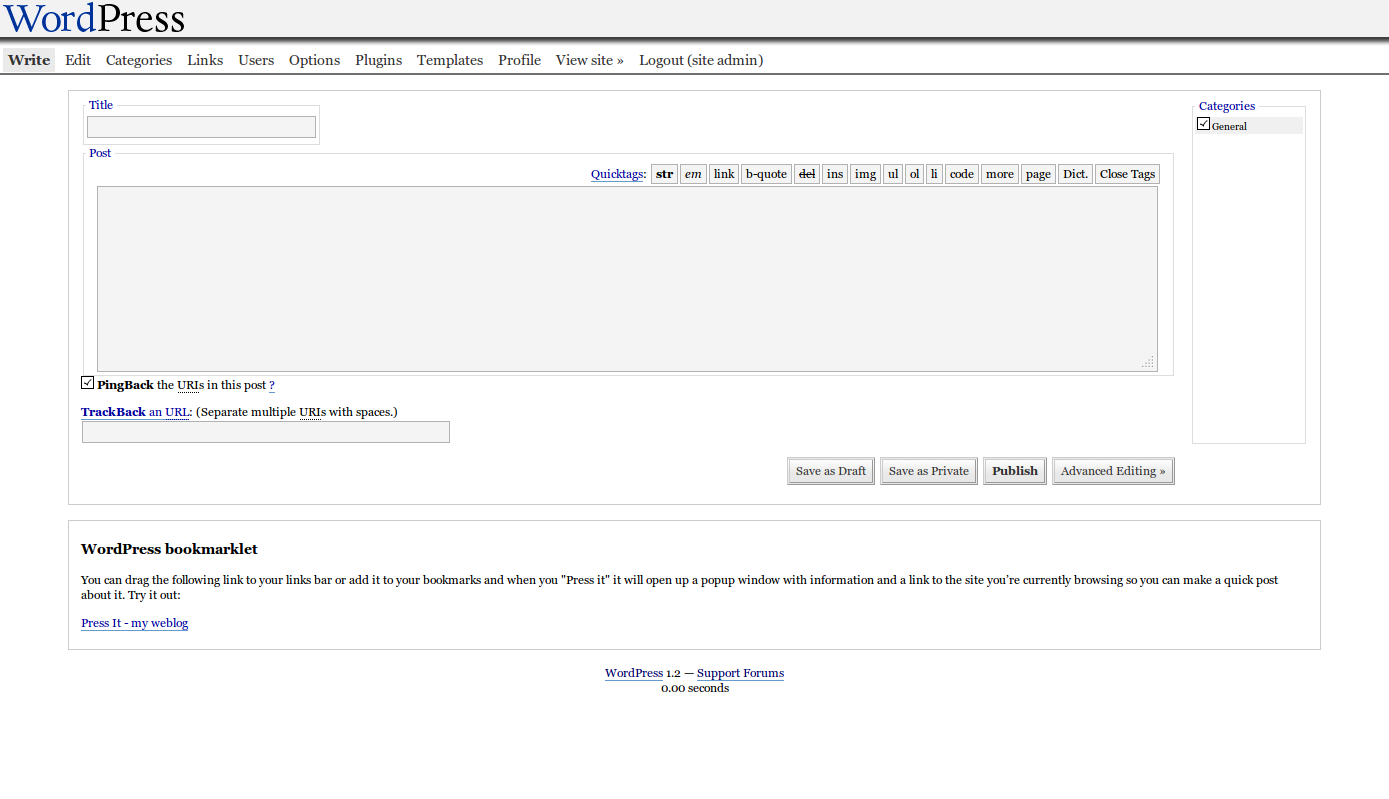Screen dimensions: 1389x799
Task: Go to the Edit menu item
Action: (x=78, y=60)
